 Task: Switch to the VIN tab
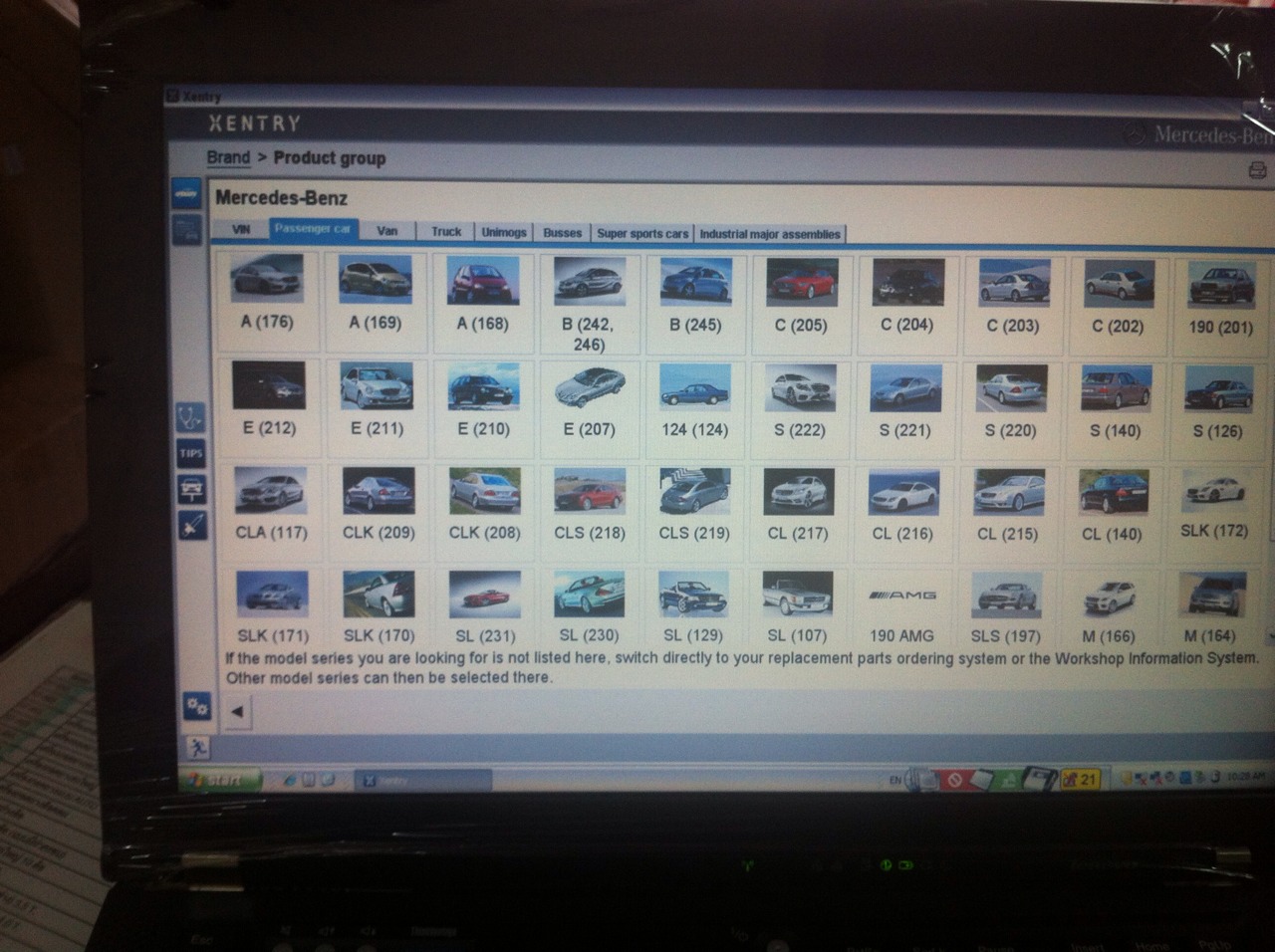pos(241,229)
